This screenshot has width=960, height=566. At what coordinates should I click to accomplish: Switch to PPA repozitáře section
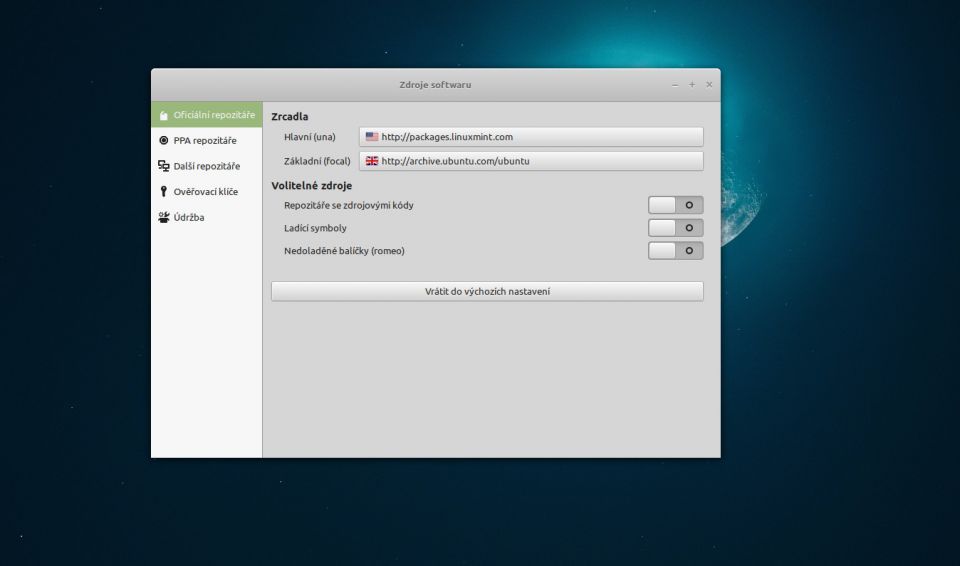click(x=207, y=140)
